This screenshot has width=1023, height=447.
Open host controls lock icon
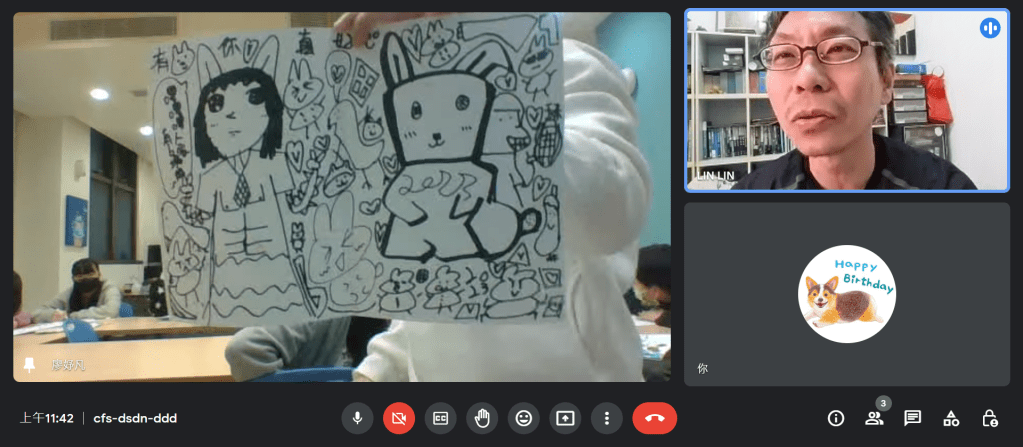click(989, 418)
